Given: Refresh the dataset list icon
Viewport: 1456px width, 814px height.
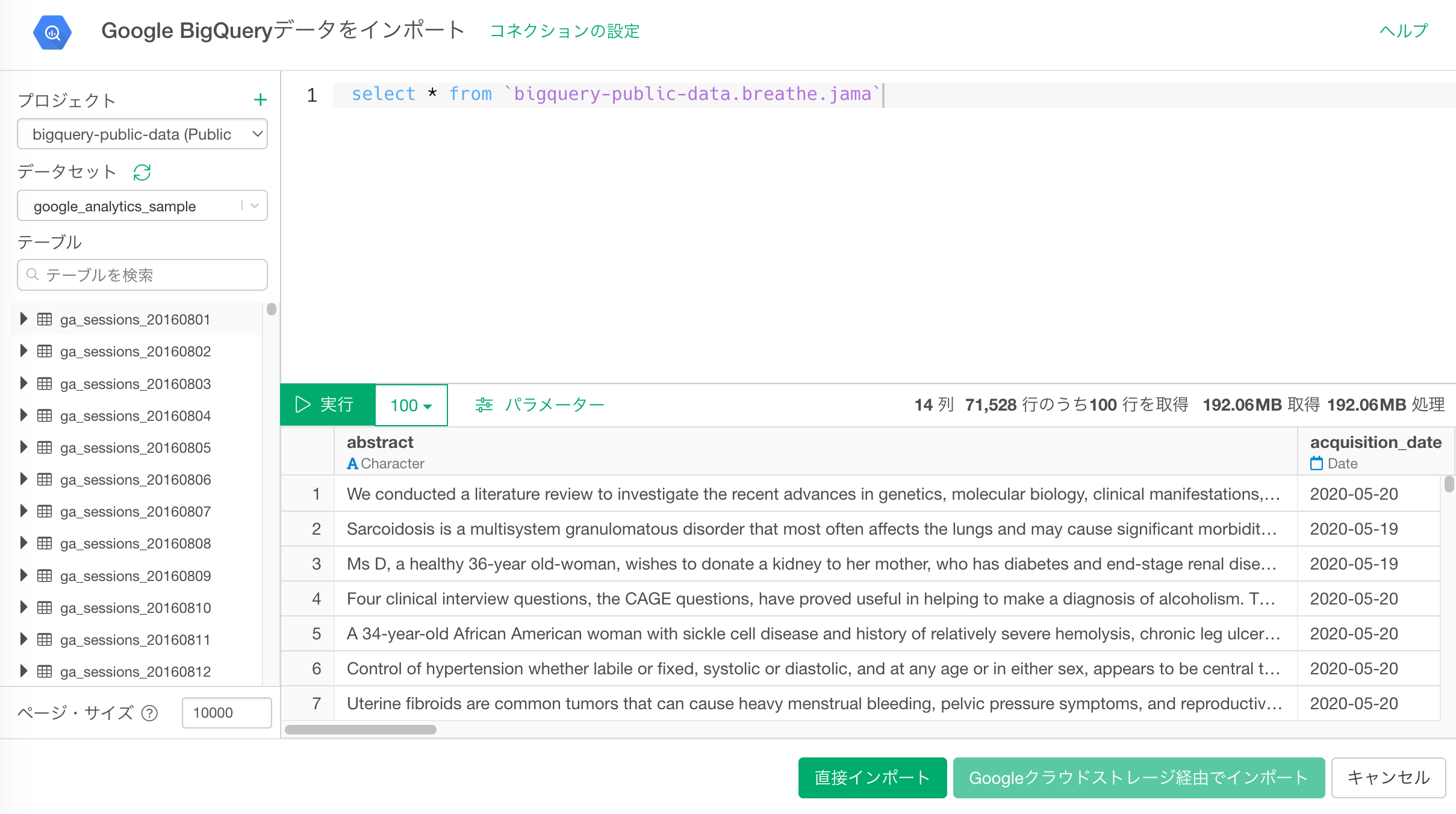Looking at the screenshot, I should pos(142,172).
